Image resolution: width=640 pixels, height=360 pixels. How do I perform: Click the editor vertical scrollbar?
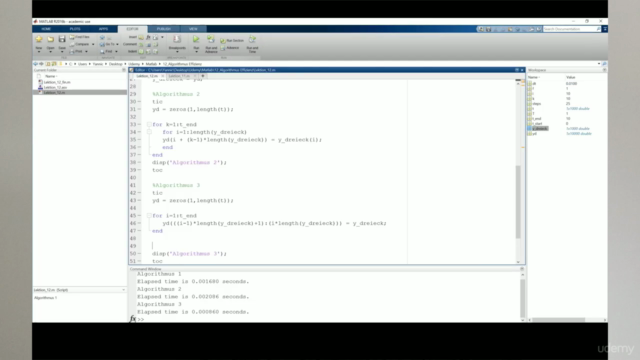(x=518, y=201)
